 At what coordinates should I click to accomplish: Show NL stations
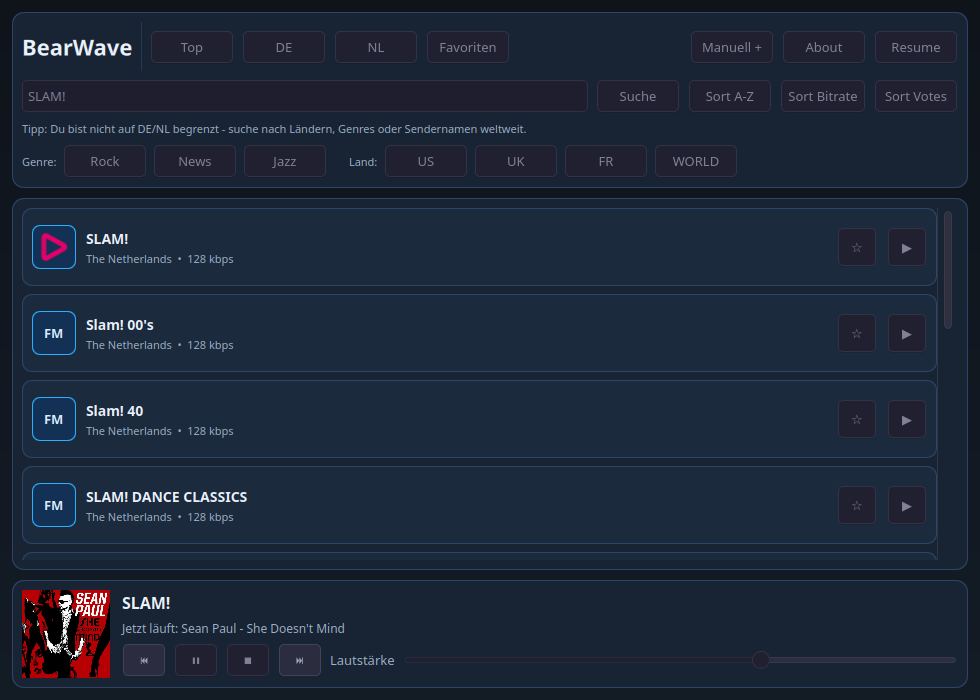click(x=376, y=47)
